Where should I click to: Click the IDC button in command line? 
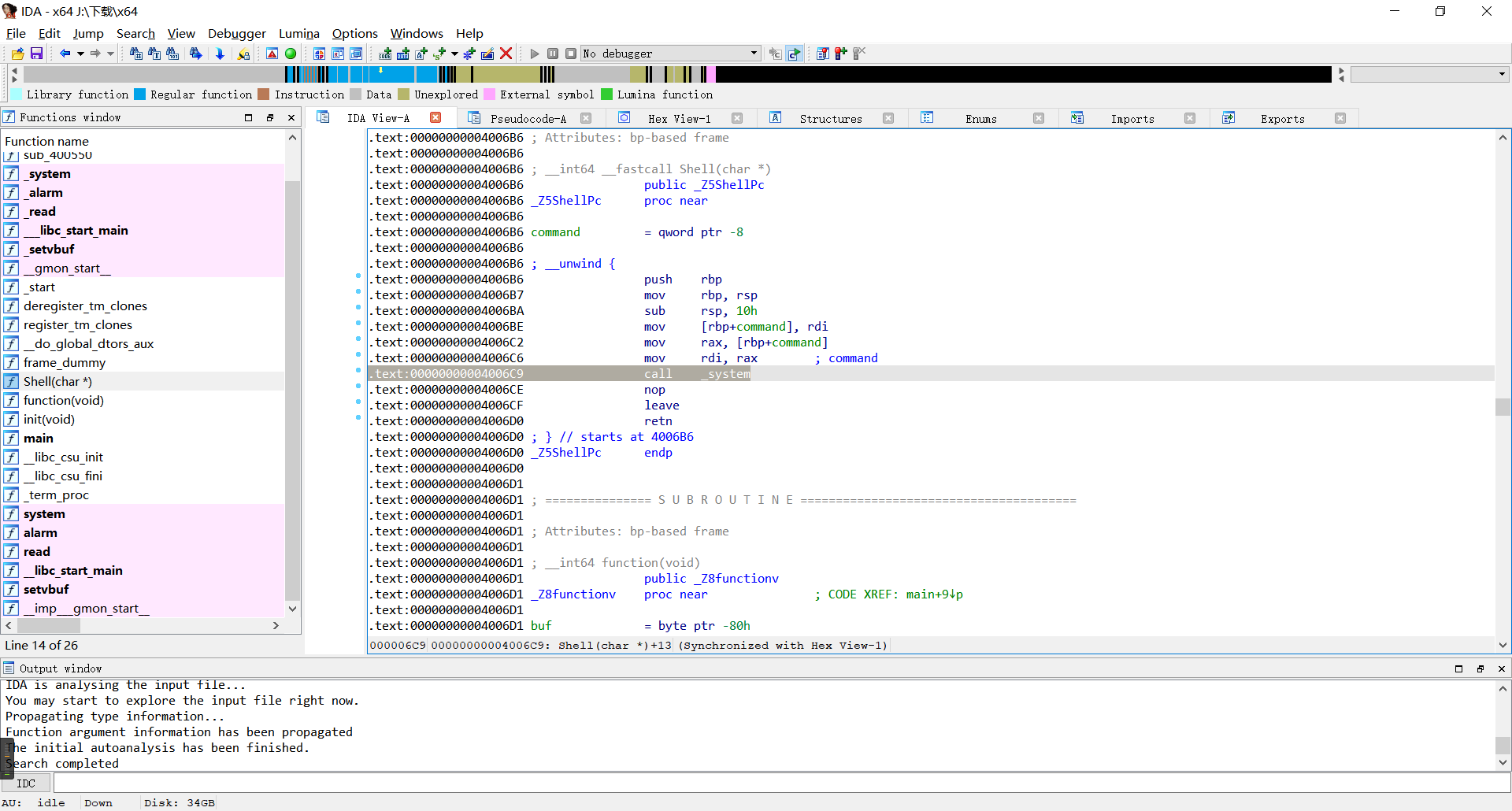click(x=26, y=783)
